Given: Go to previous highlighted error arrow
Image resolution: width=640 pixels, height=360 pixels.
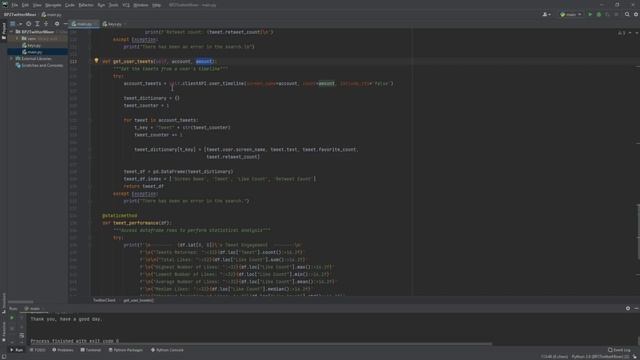Looking at the screenshot, I should coord(629,33).
